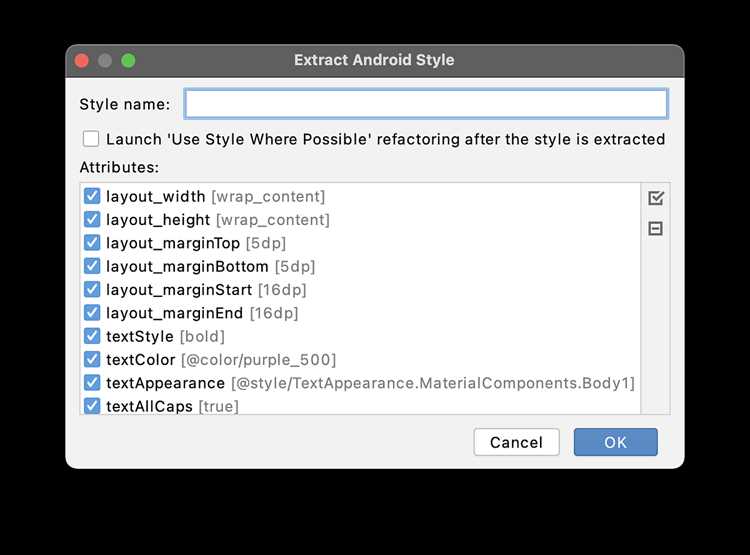Select the textAppearance MaterialComponents.Body1 row text
This screenshot has width=750, height=555.
(x=371, y=383)
